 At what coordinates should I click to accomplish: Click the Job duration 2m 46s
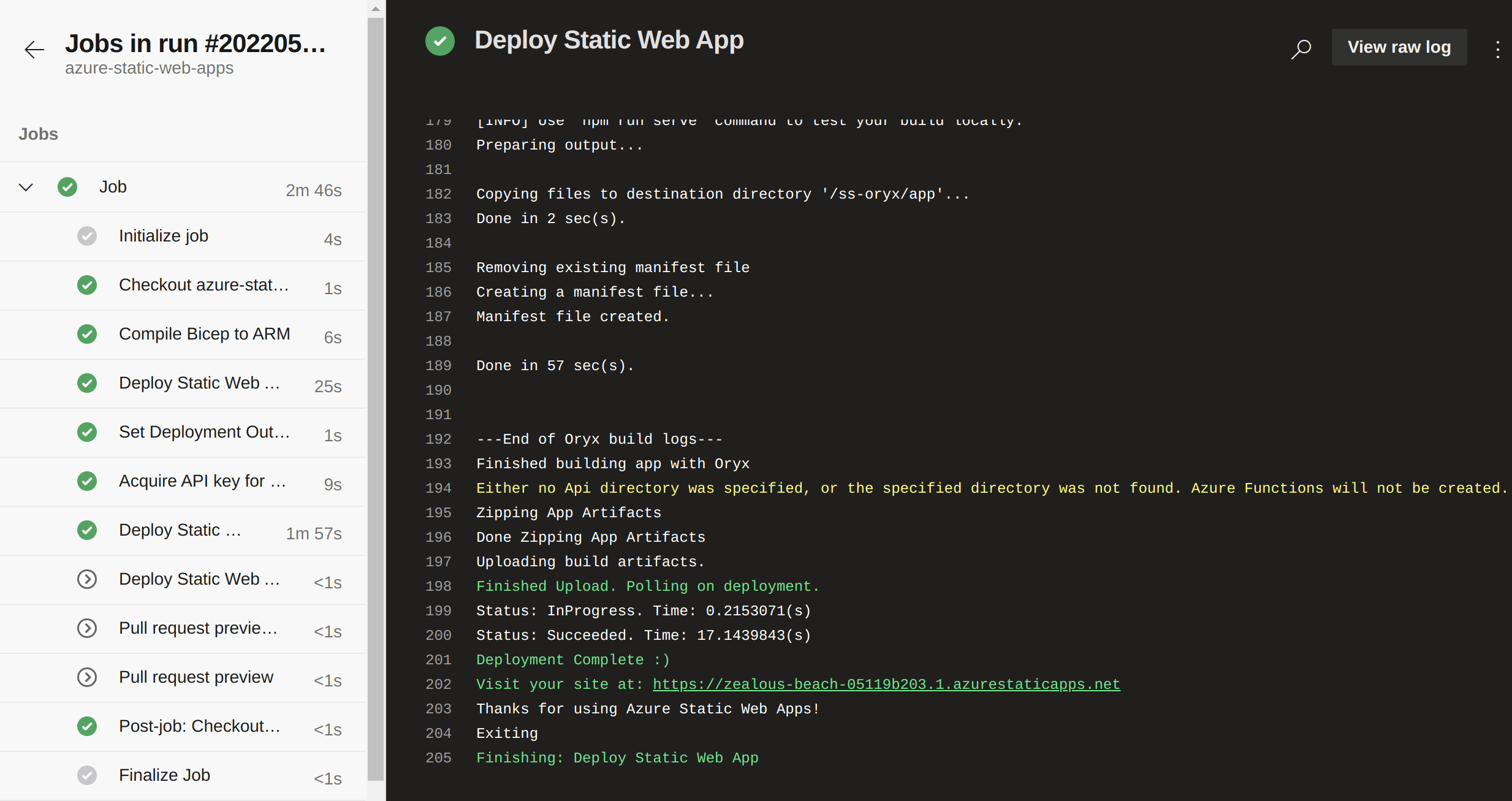click(x=314, y=191)
